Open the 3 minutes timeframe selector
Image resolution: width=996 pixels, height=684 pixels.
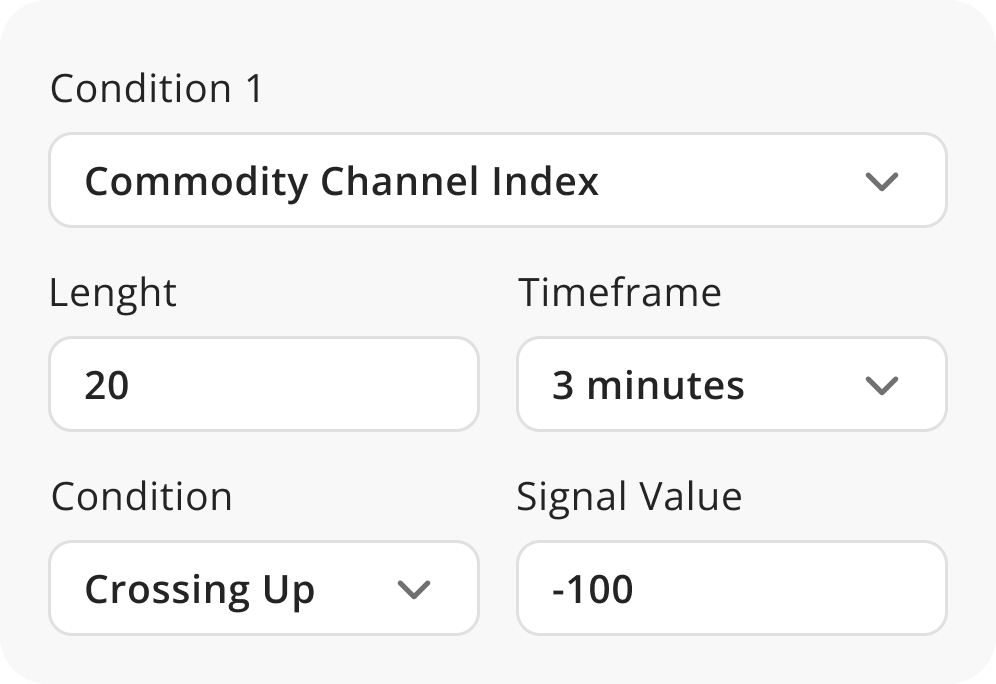pos(730,385)
